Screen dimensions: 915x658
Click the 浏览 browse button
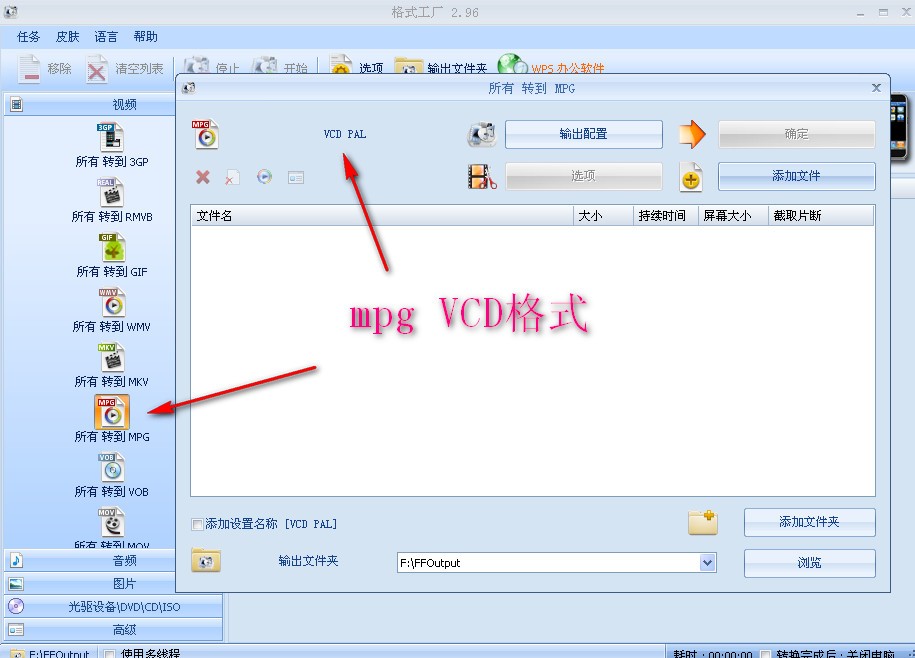tap(809, 563)
